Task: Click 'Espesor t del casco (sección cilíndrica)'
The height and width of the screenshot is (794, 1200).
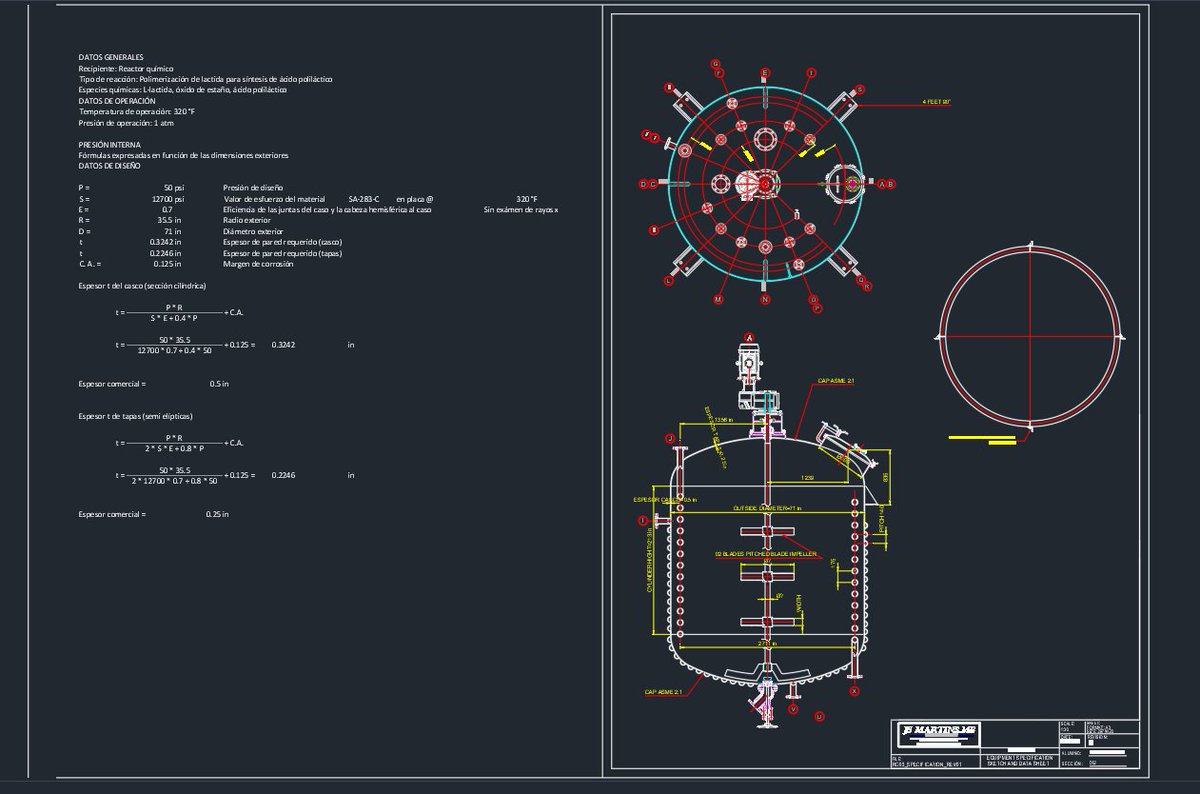Action: pos(142,286)
